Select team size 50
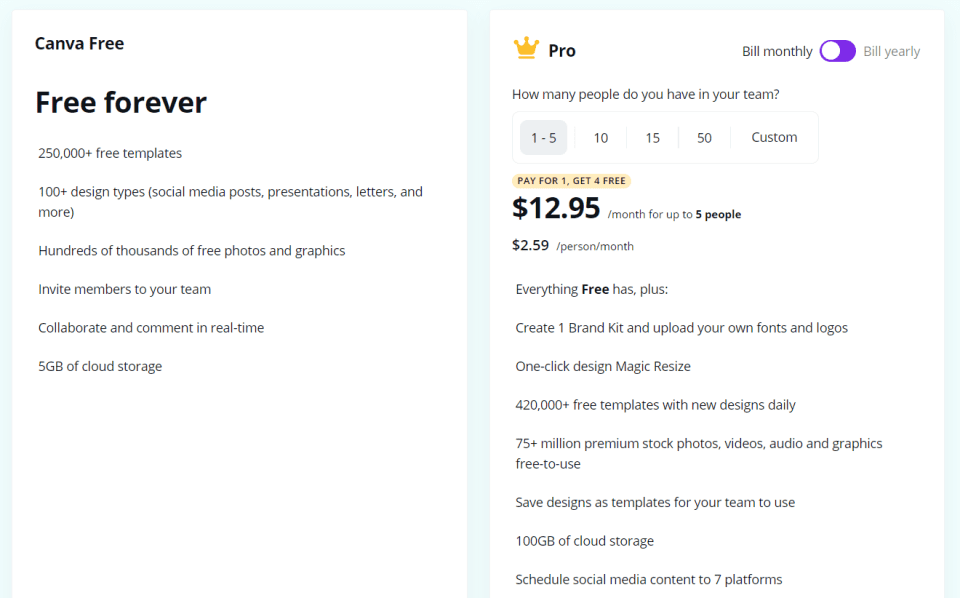This screenshot has height=598, width=960. (x=704, y=137)
